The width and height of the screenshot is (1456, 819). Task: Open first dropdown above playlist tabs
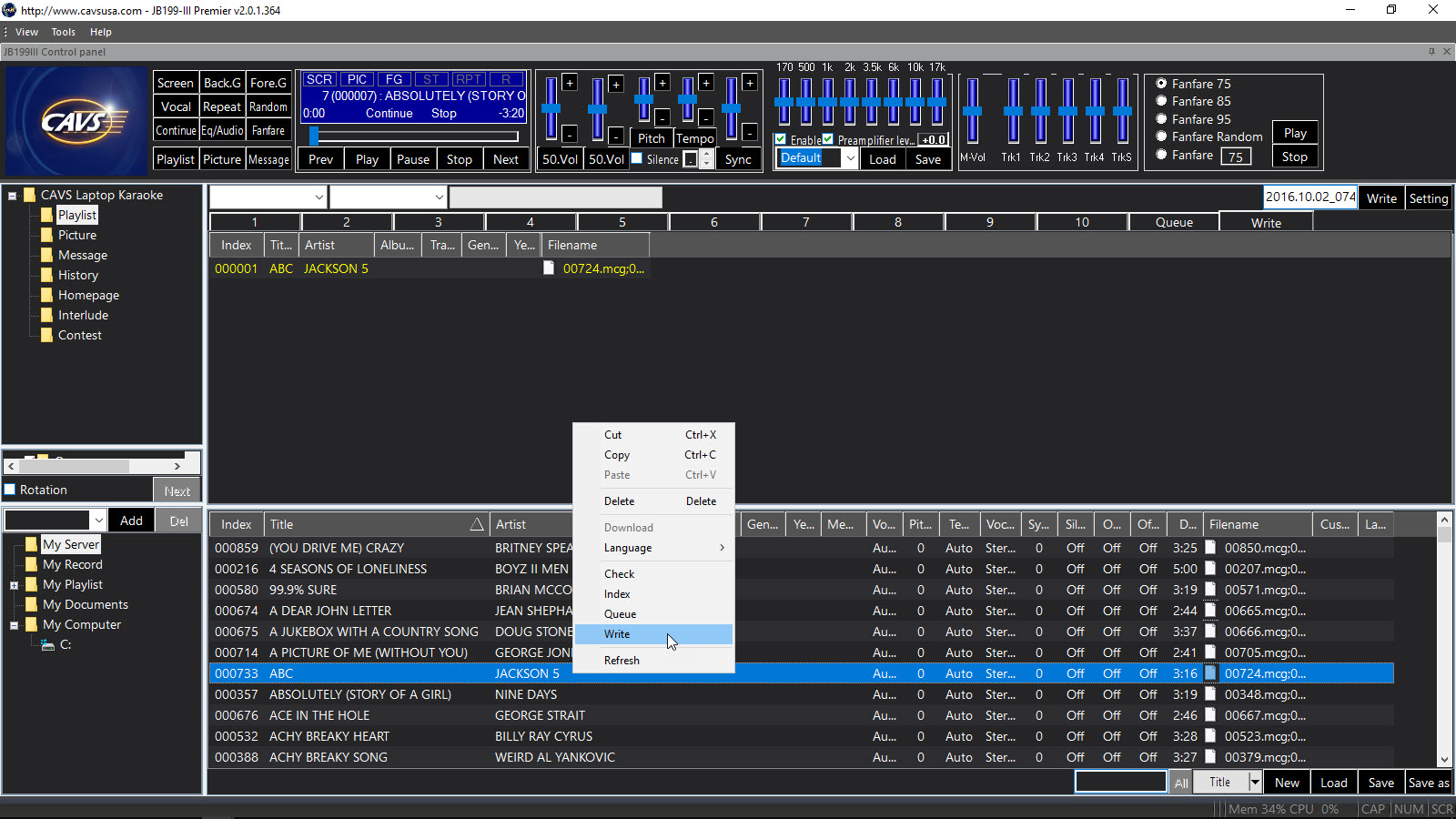point(319,197)
